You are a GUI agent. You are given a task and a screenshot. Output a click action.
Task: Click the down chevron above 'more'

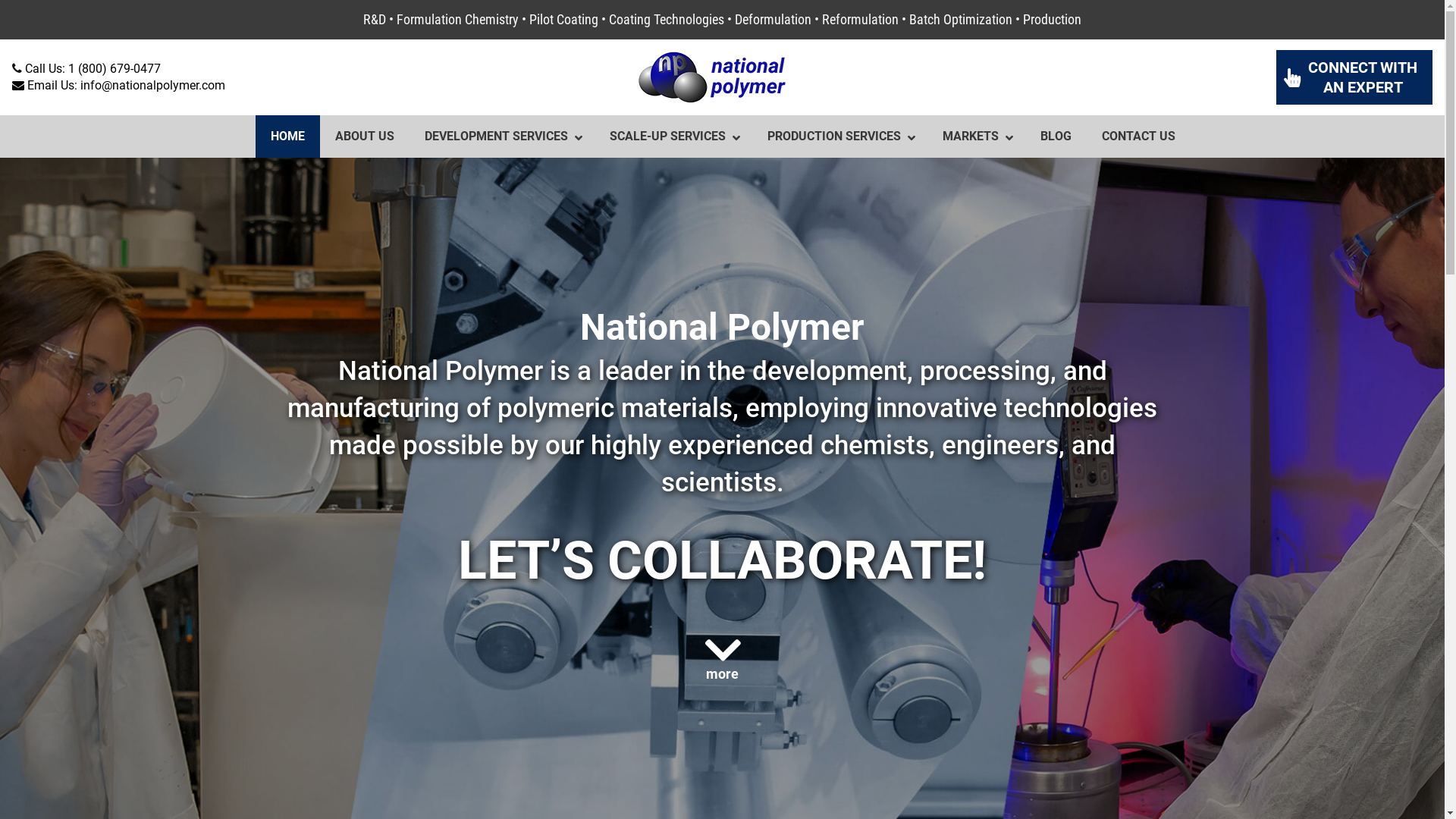click(x=722, y=650)
